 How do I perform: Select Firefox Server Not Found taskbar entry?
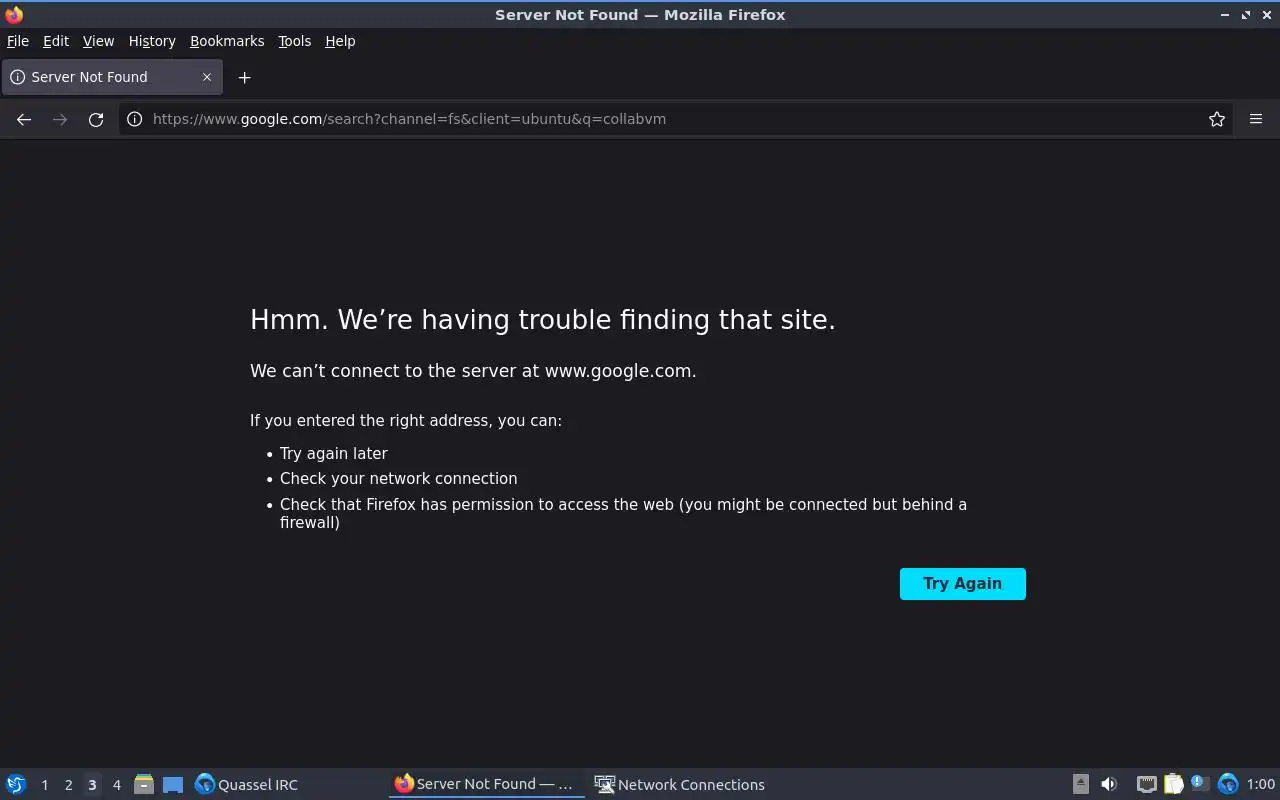487,785
